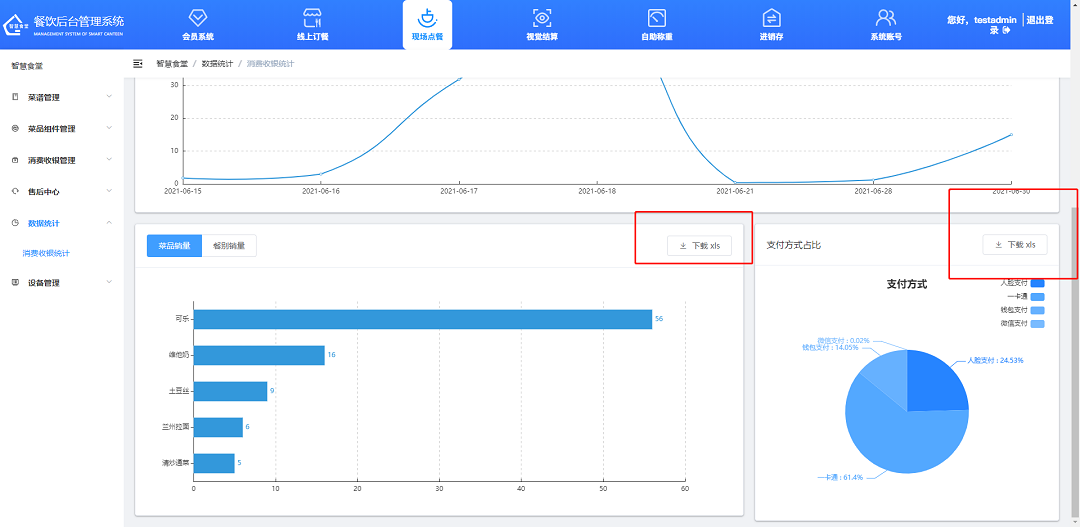Open the 自助称重 module icon
Viewport: 1080px width, 527px height.
[x=656, y=18]
